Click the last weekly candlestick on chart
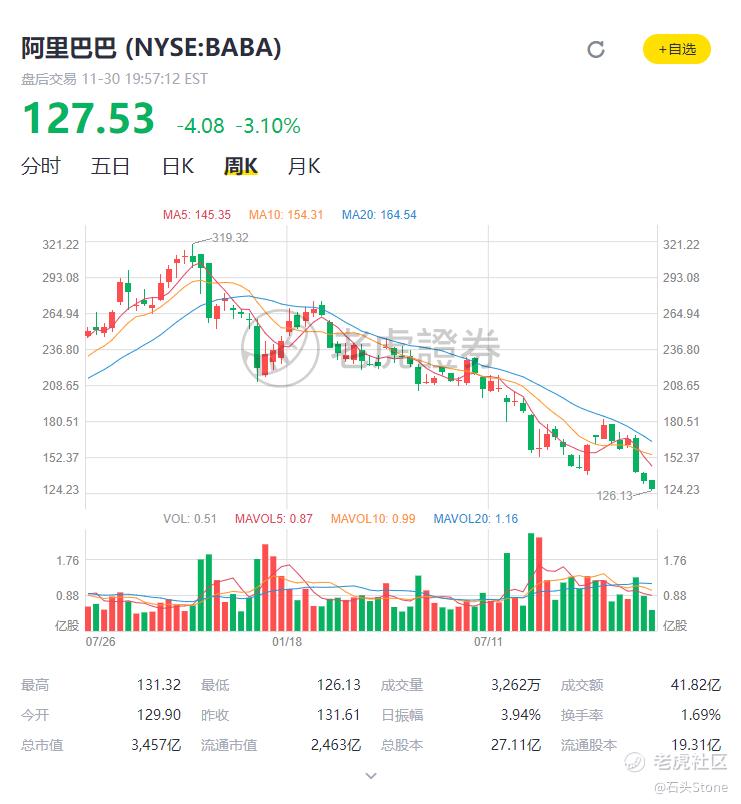The height and width of the screenshot is (804, 741). coord(652,485)
